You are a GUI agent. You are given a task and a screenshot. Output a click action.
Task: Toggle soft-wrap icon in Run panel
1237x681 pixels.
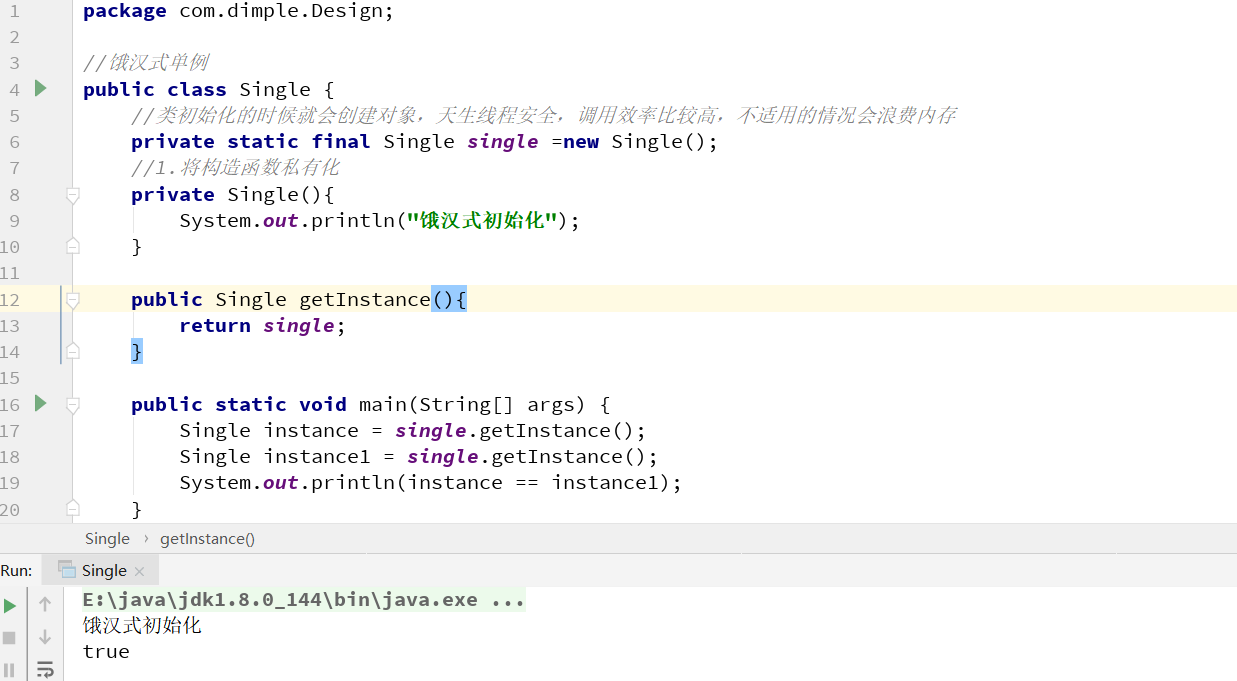click(x=45, y=669)
